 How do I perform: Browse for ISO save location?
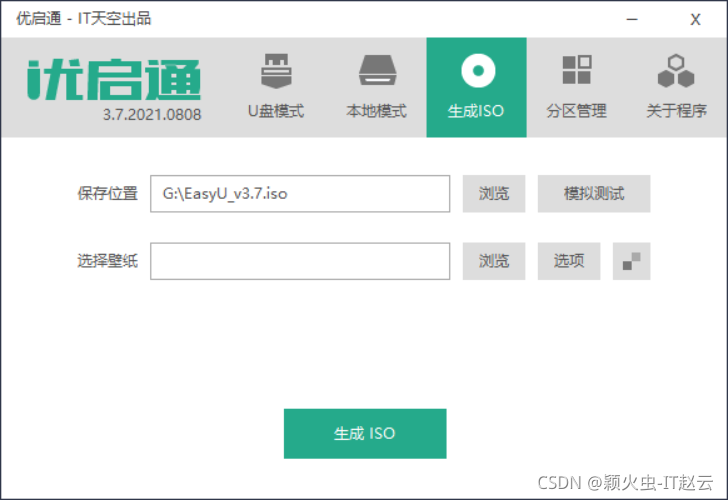tap(494, 194)
